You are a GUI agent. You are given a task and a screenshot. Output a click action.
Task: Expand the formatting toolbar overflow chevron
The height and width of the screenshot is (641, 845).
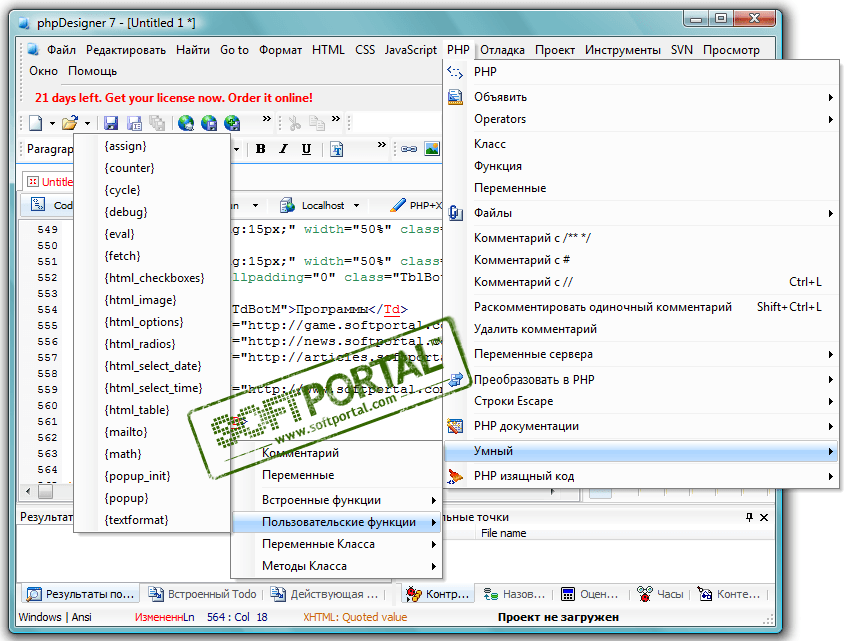[382, 144]
